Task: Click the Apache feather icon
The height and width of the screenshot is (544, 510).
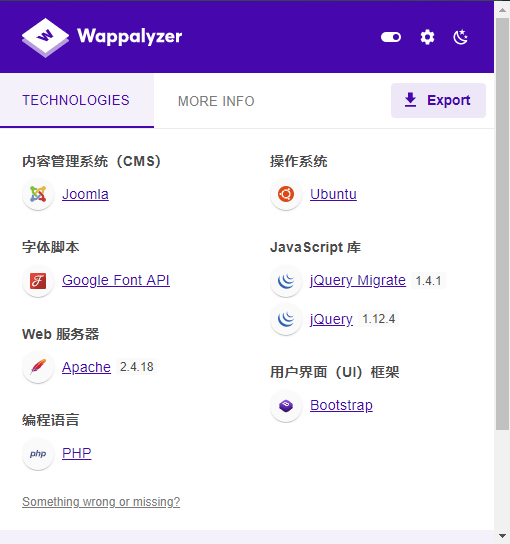Action: [x=38, y=367]
